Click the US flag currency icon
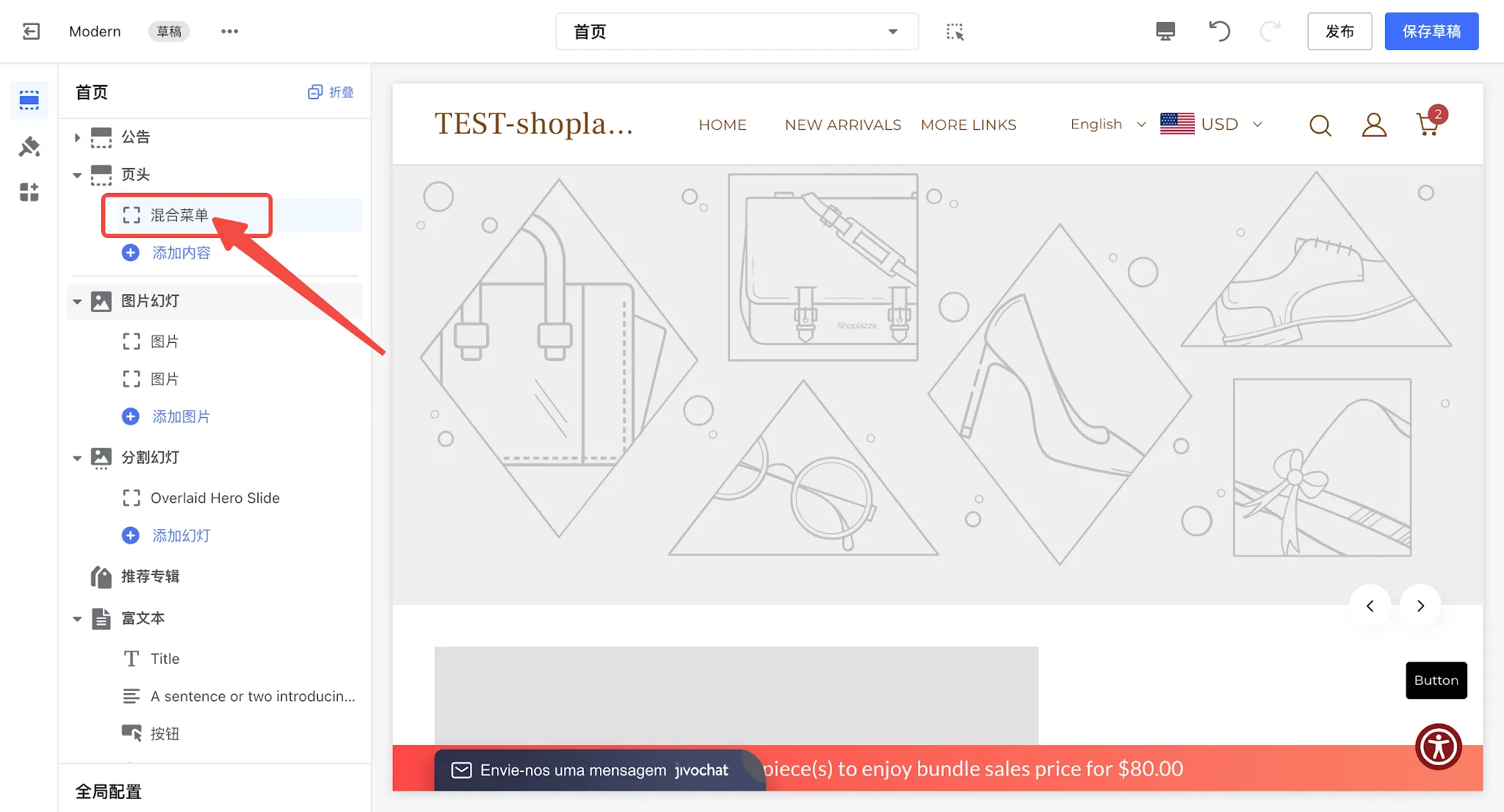The image size is (1504, 812). pos(1177,124)
